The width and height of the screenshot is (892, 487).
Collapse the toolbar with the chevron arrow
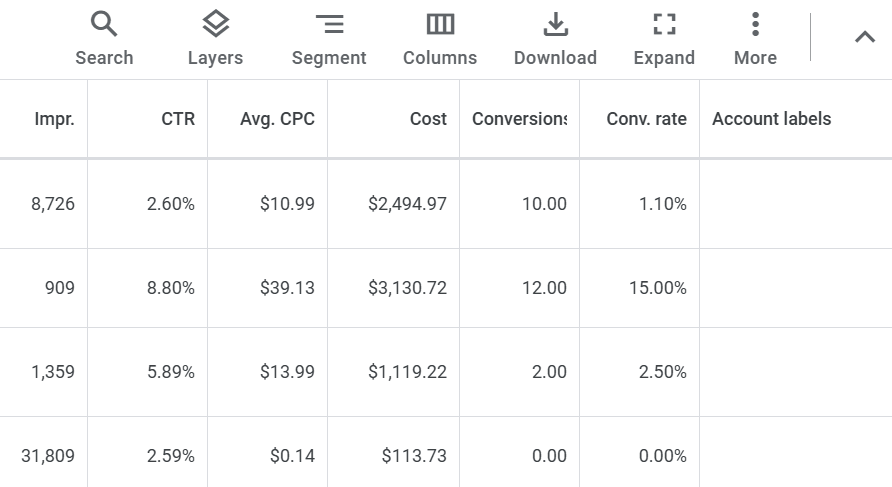pos(865,38)
